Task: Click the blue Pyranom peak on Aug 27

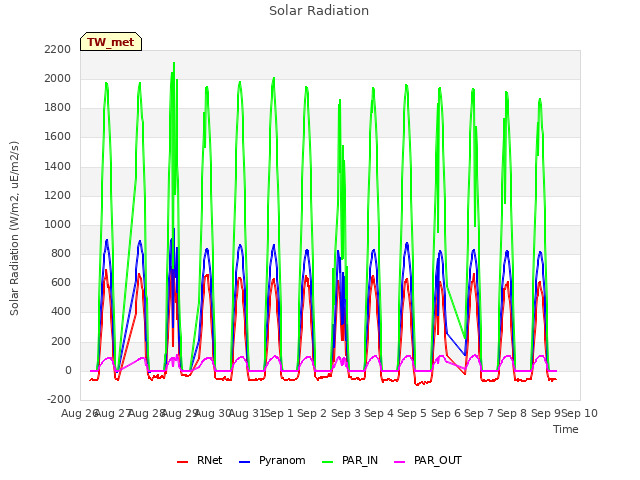Action: (x=107, y=240)
